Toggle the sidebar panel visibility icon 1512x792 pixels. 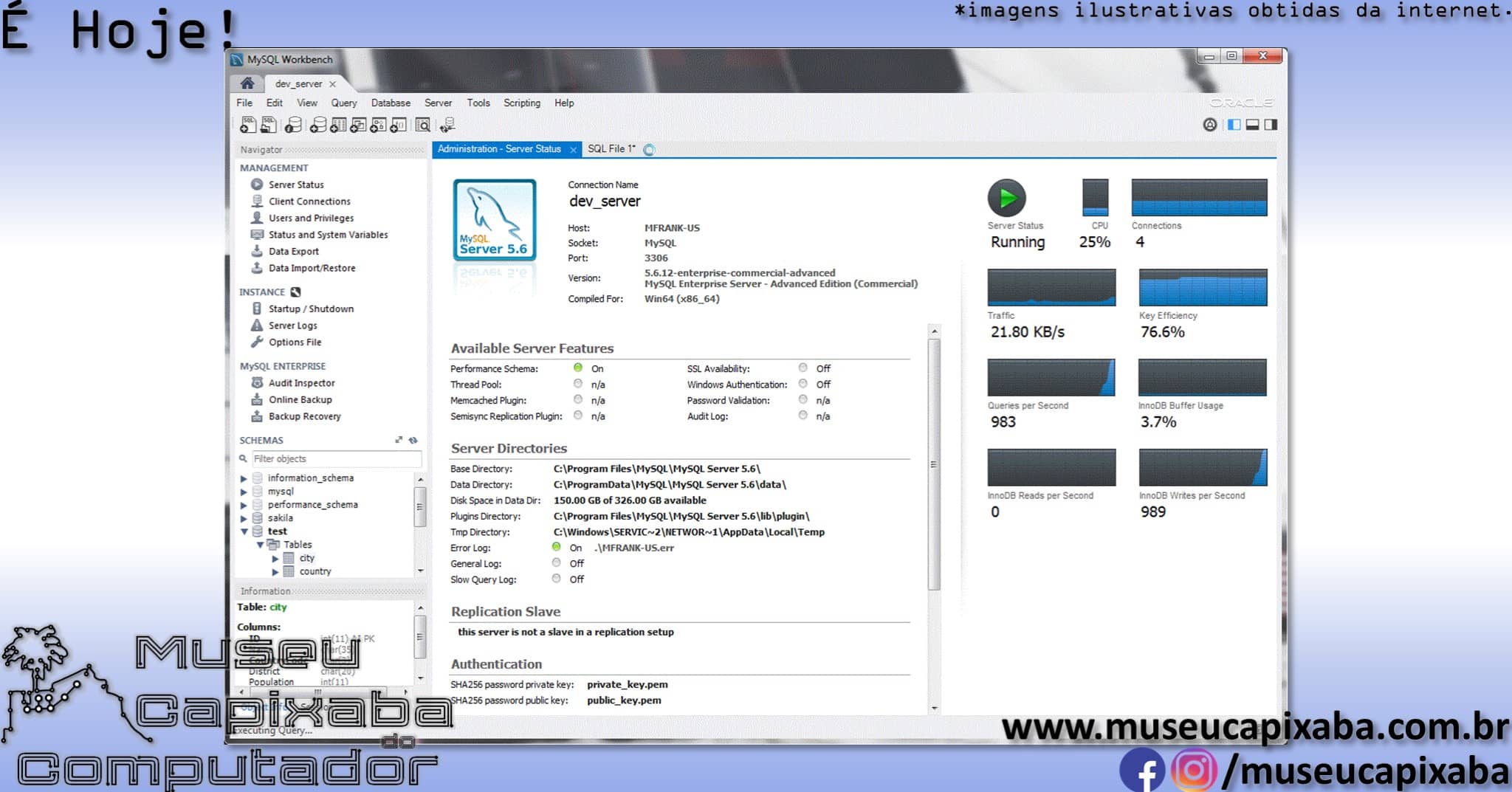click(x=1233, y=124)
